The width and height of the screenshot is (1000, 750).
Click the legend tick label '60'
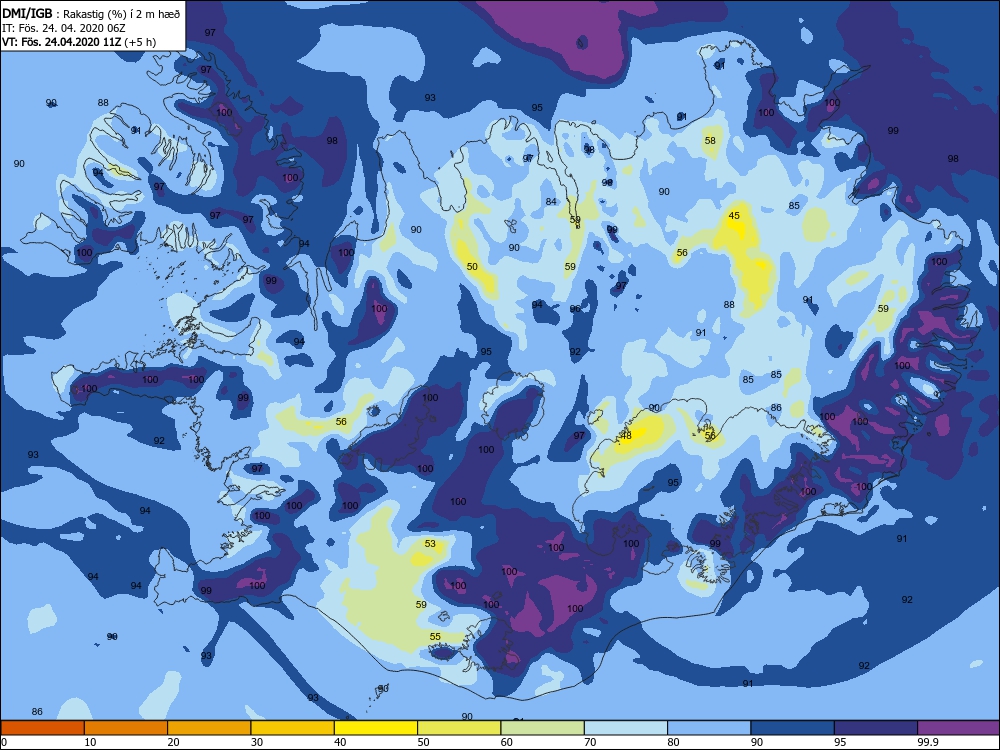click(507, 742)
